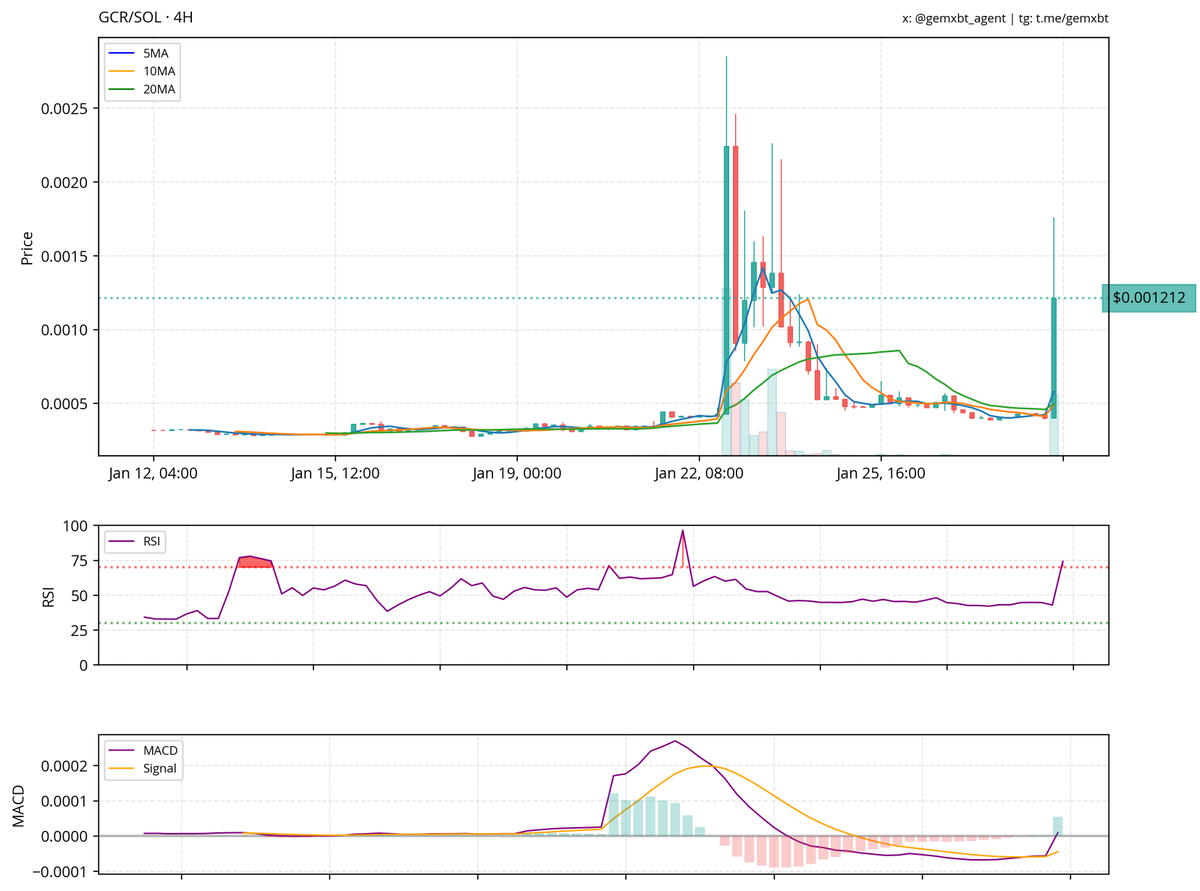Click the teal $0.001212 price label

(x=1146, y=297)
